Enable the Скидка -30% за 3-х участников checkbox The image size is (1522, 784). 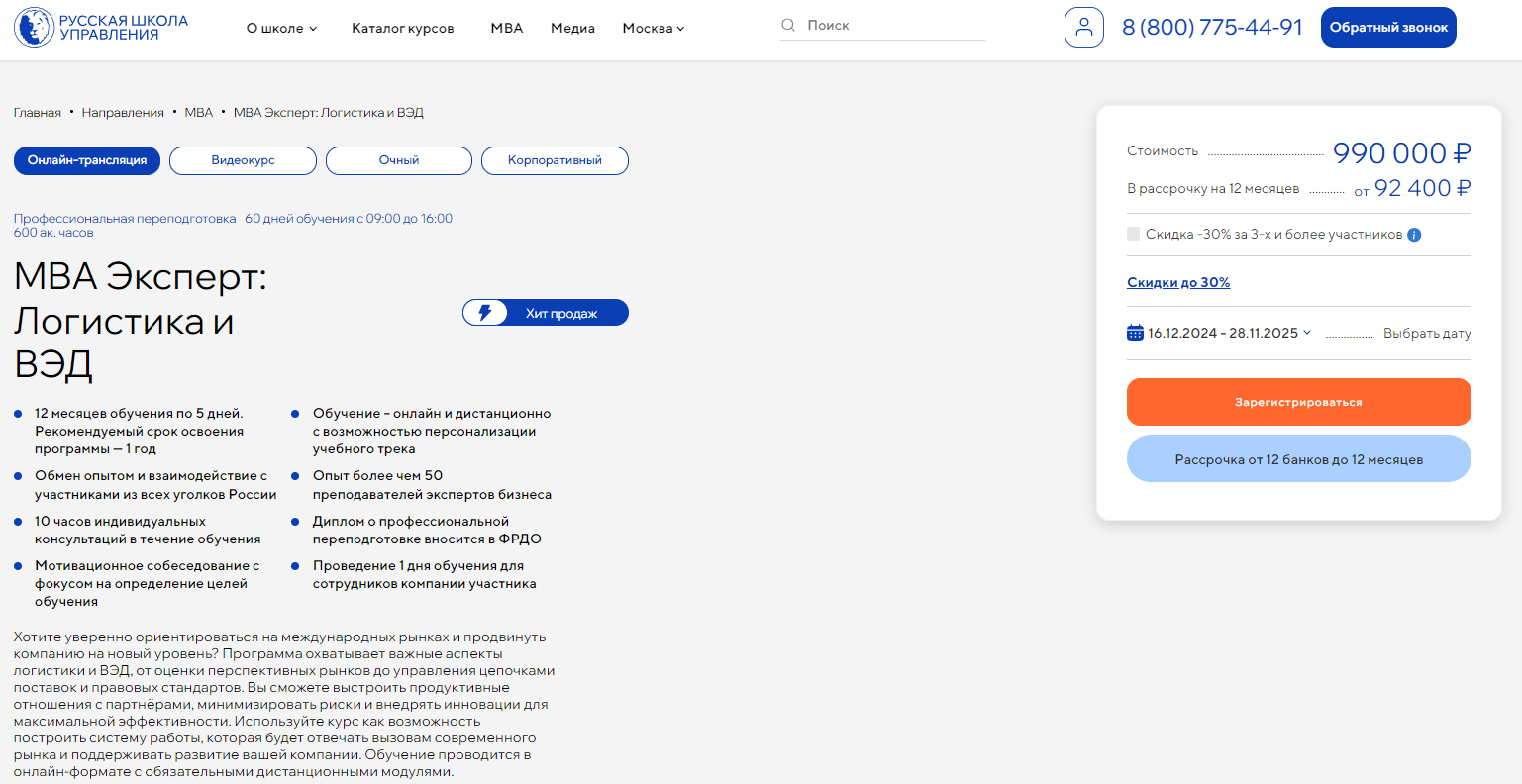click(1133, 234)
